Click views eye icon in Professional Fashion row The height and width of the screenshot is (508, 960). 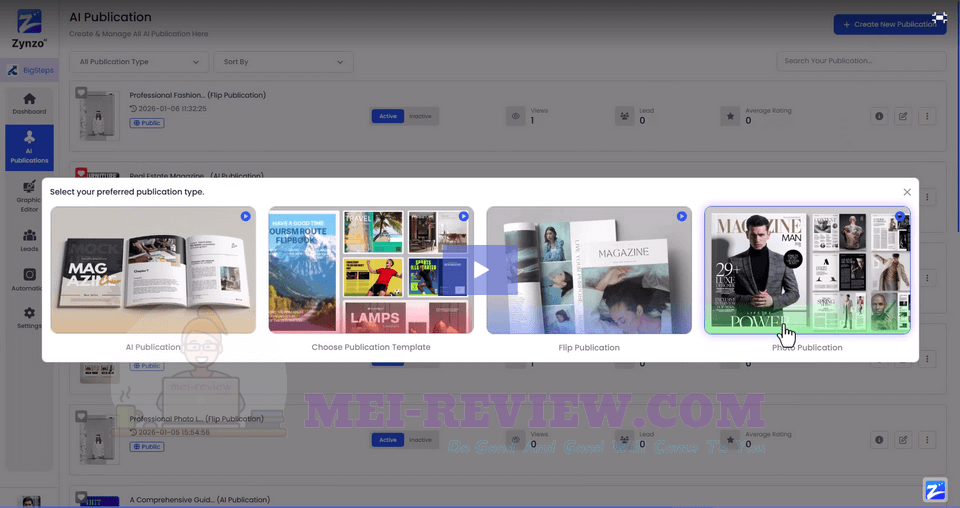tap(516, 116)
